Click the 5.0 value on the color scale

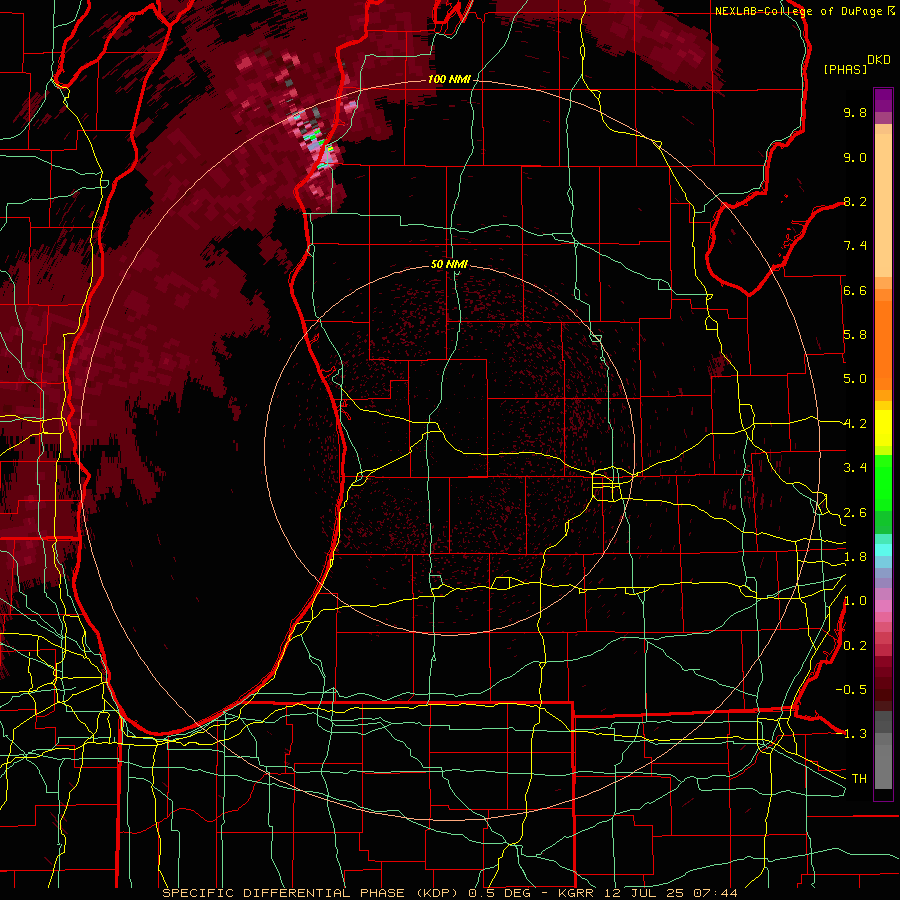point(855,379)
